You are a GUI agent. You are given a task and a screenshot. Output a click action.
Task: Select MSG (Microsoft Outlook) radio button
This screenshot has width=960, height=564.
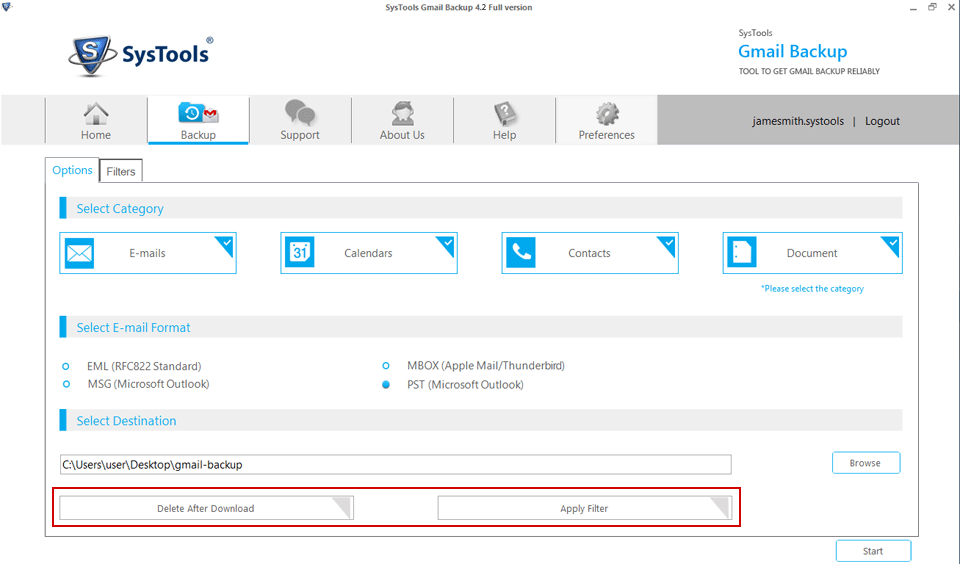coord(66,384)
